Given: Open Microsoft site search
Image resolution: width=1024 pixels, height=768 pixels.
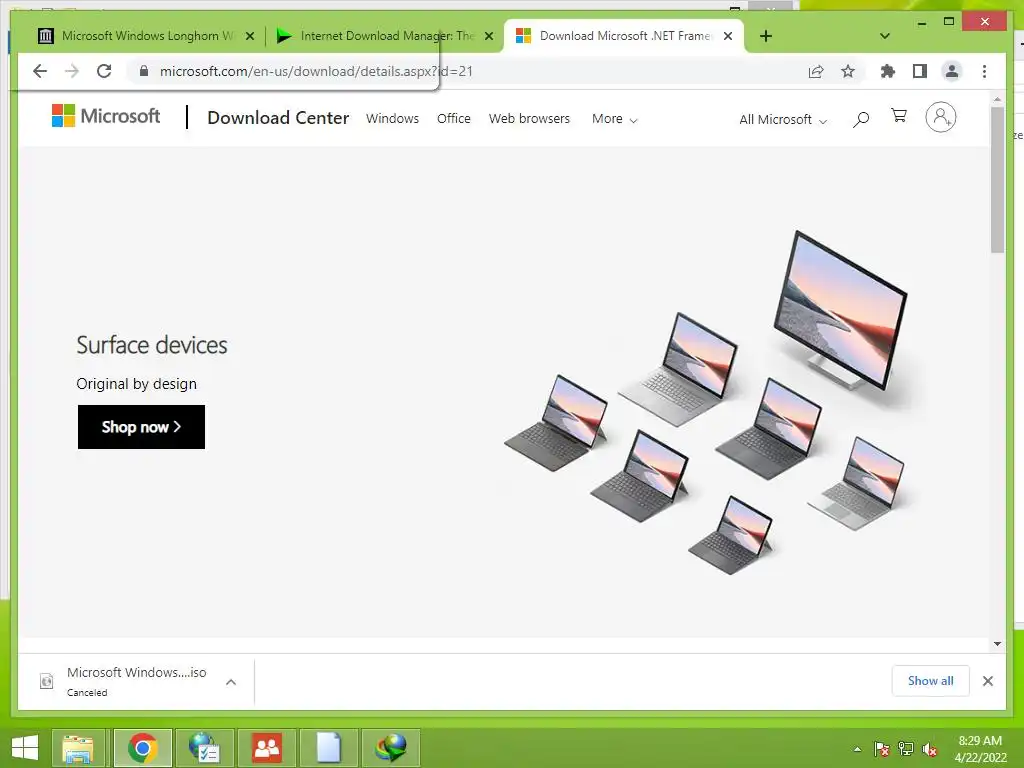Looking at the screenshot, I should 861,119.
